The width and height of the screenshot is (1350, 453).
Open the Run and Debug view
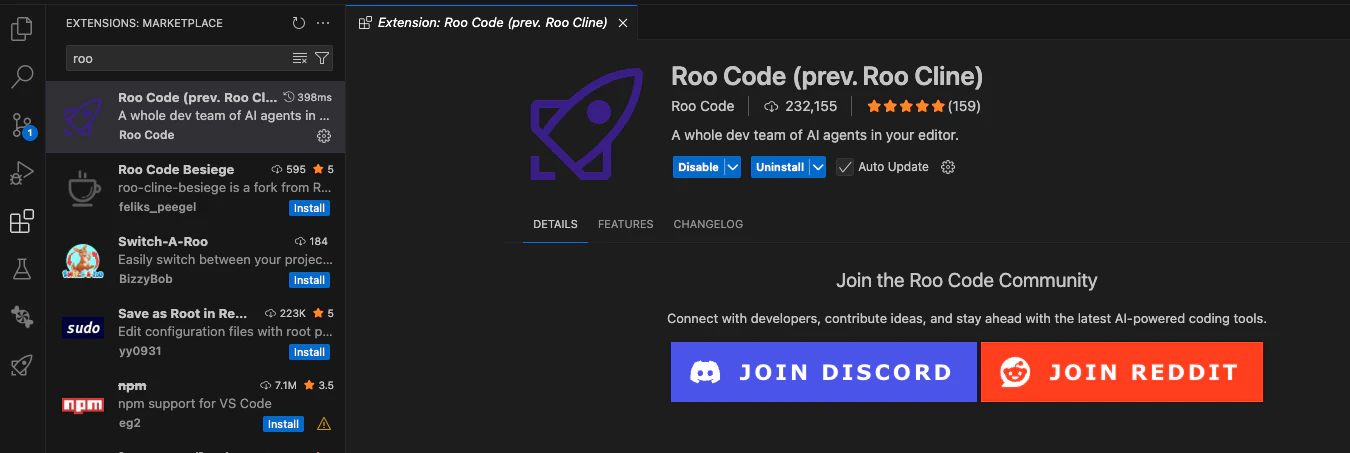tap(22, 173)
